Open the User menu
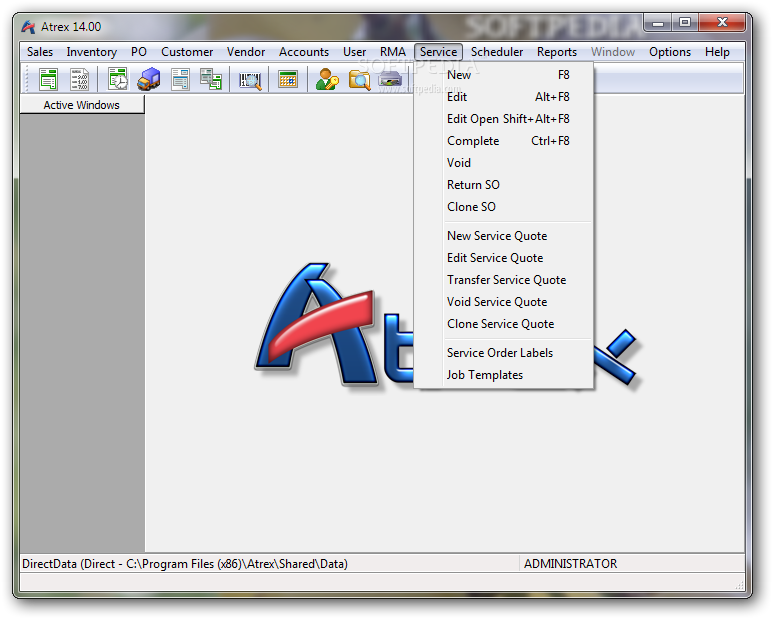773x619 pixels. (354, 52)
